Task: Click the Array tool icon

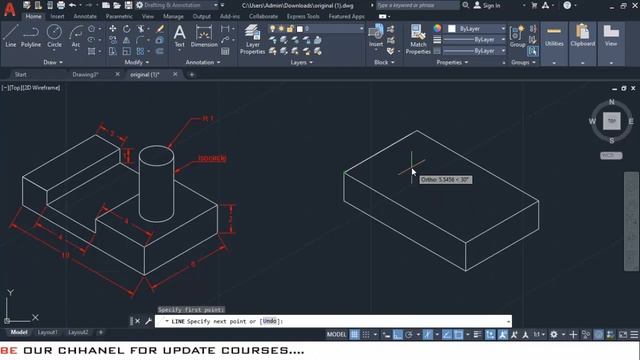Action: 140,51
